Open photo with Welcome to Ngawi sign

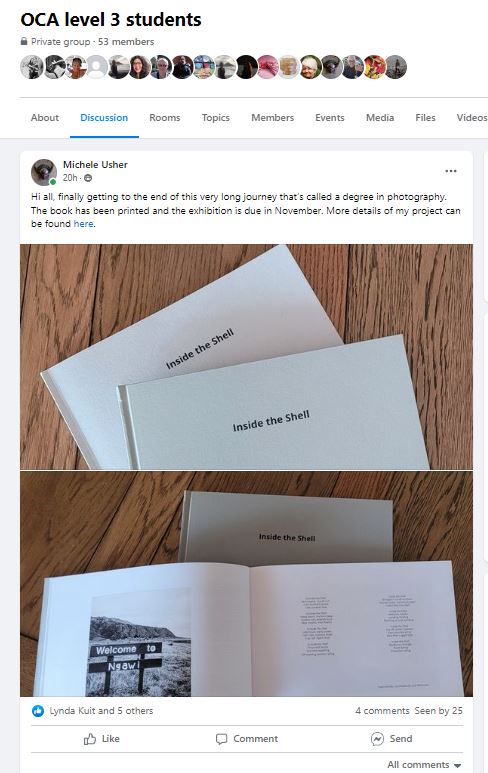point(246,584)
